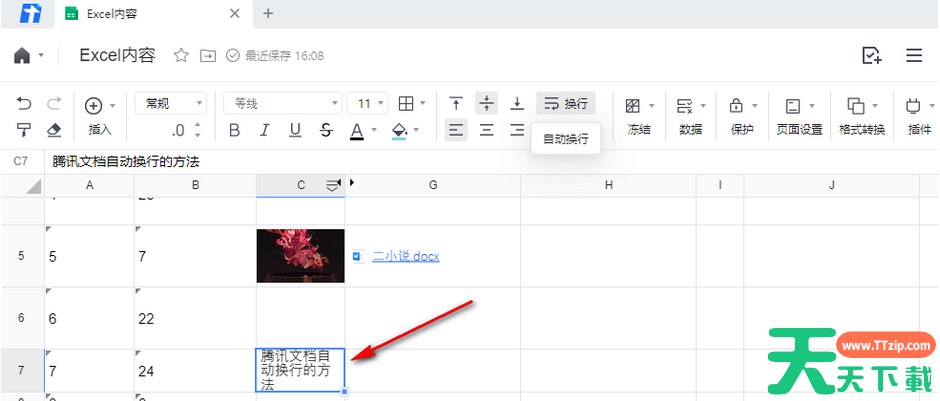The width and height of the screenshot is (940, 401).
Task: Click the move-to-folder icon
Action: click(x=208, y=56)
